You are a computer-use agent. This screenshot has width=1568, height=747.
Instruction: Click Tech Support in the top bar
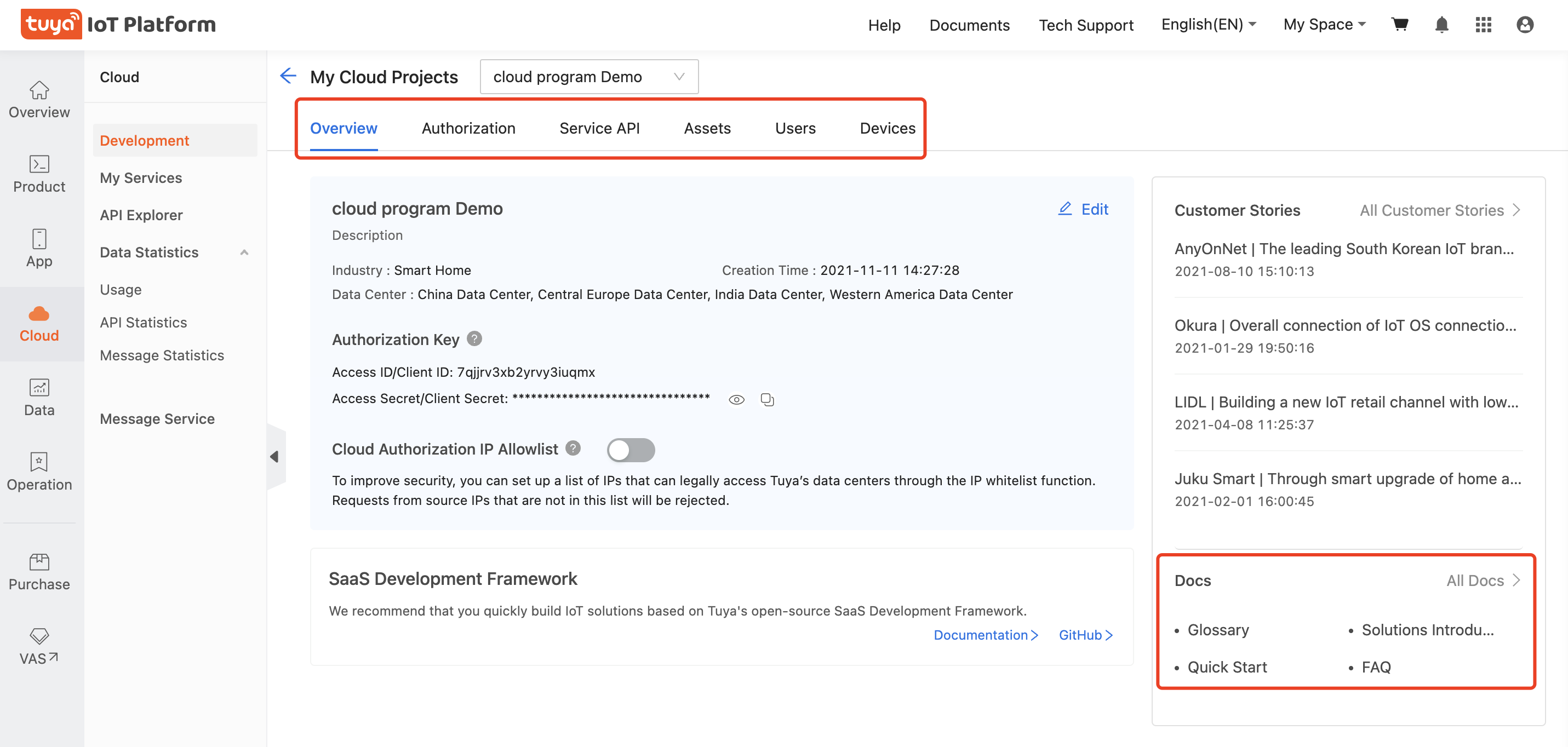coord(1086,25)
